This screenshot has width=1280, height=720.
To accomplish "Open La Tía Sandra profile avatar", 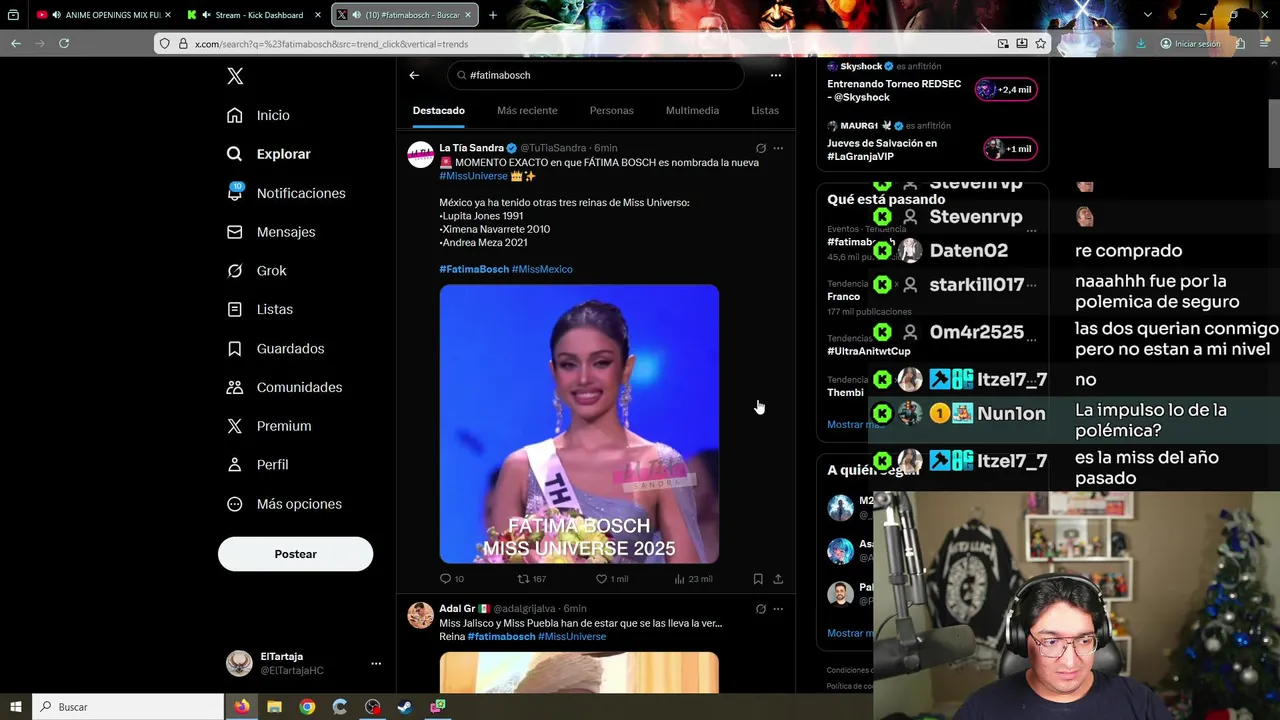I will point(420,154).
